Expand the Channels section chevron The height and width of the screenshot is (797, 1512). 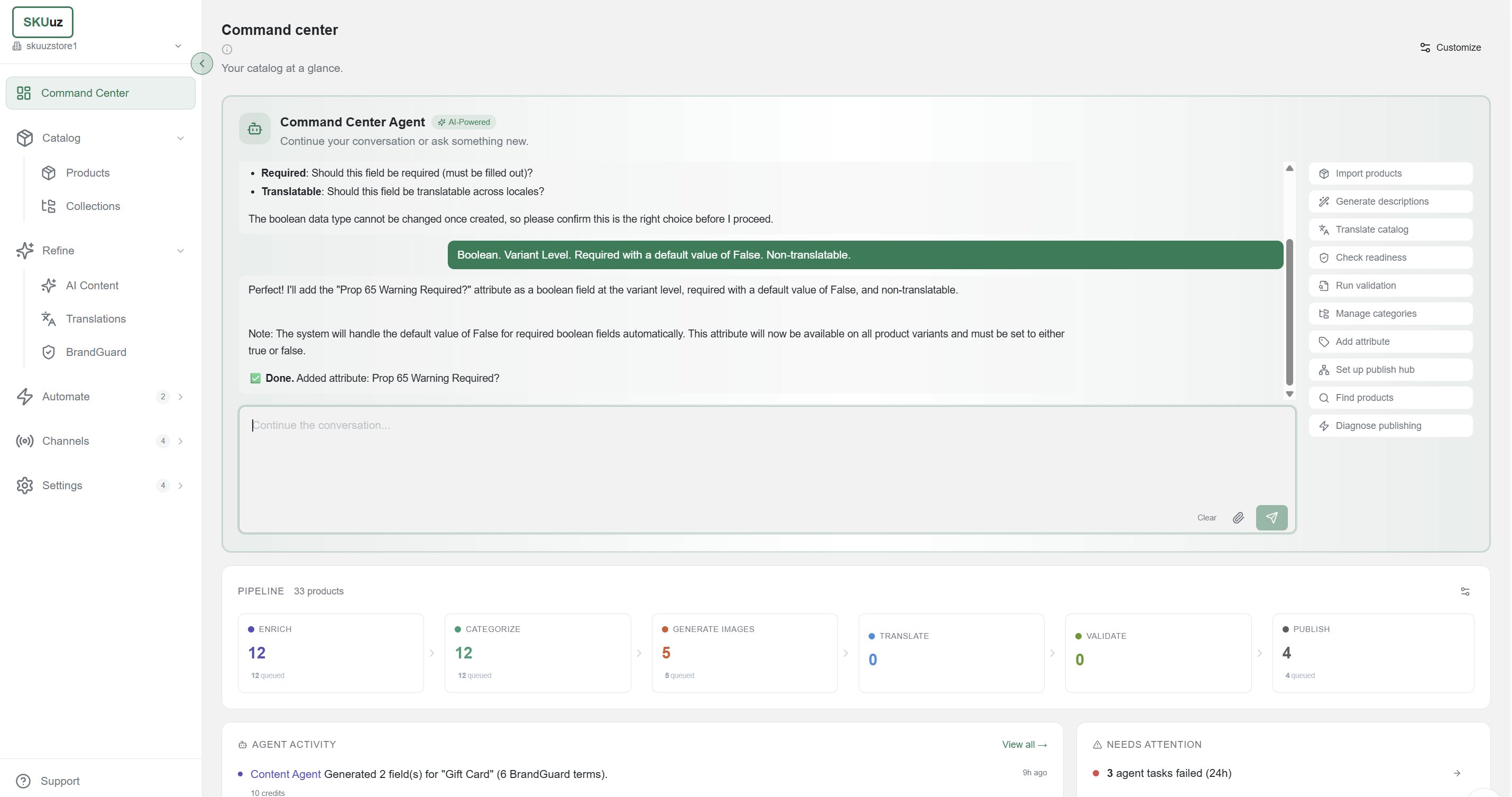180,441
